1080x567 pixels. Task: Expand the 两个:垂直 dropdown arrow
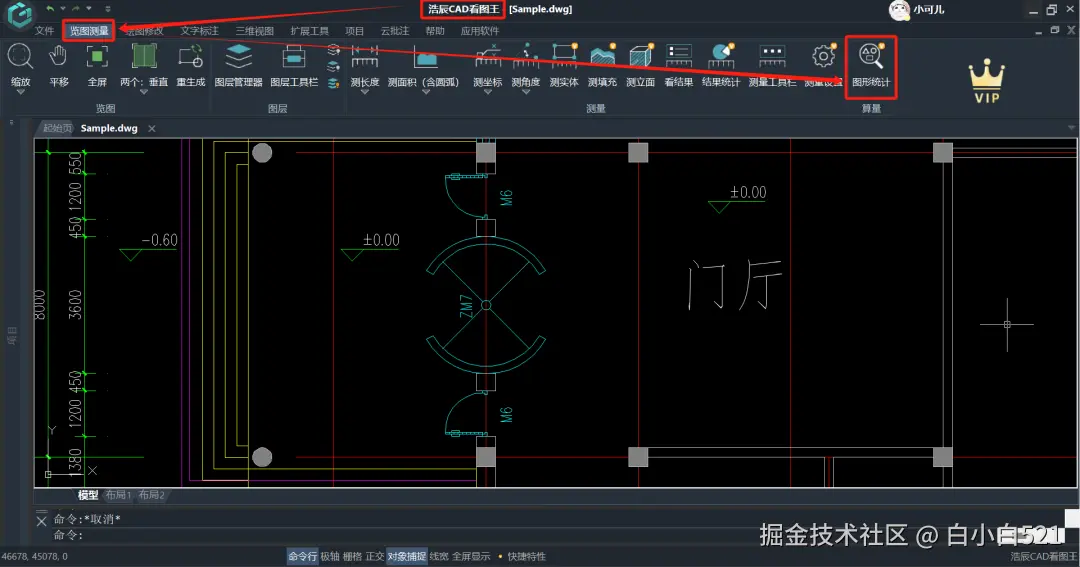[x=144, y=92]
